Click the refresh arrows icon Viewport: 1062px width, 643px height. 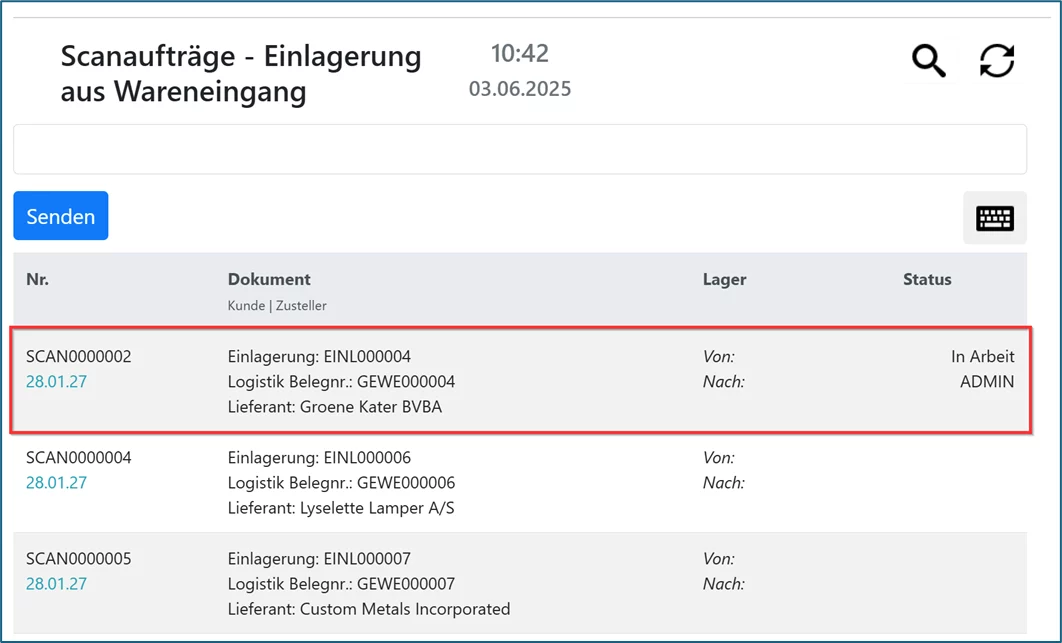[x=996, y=61]
